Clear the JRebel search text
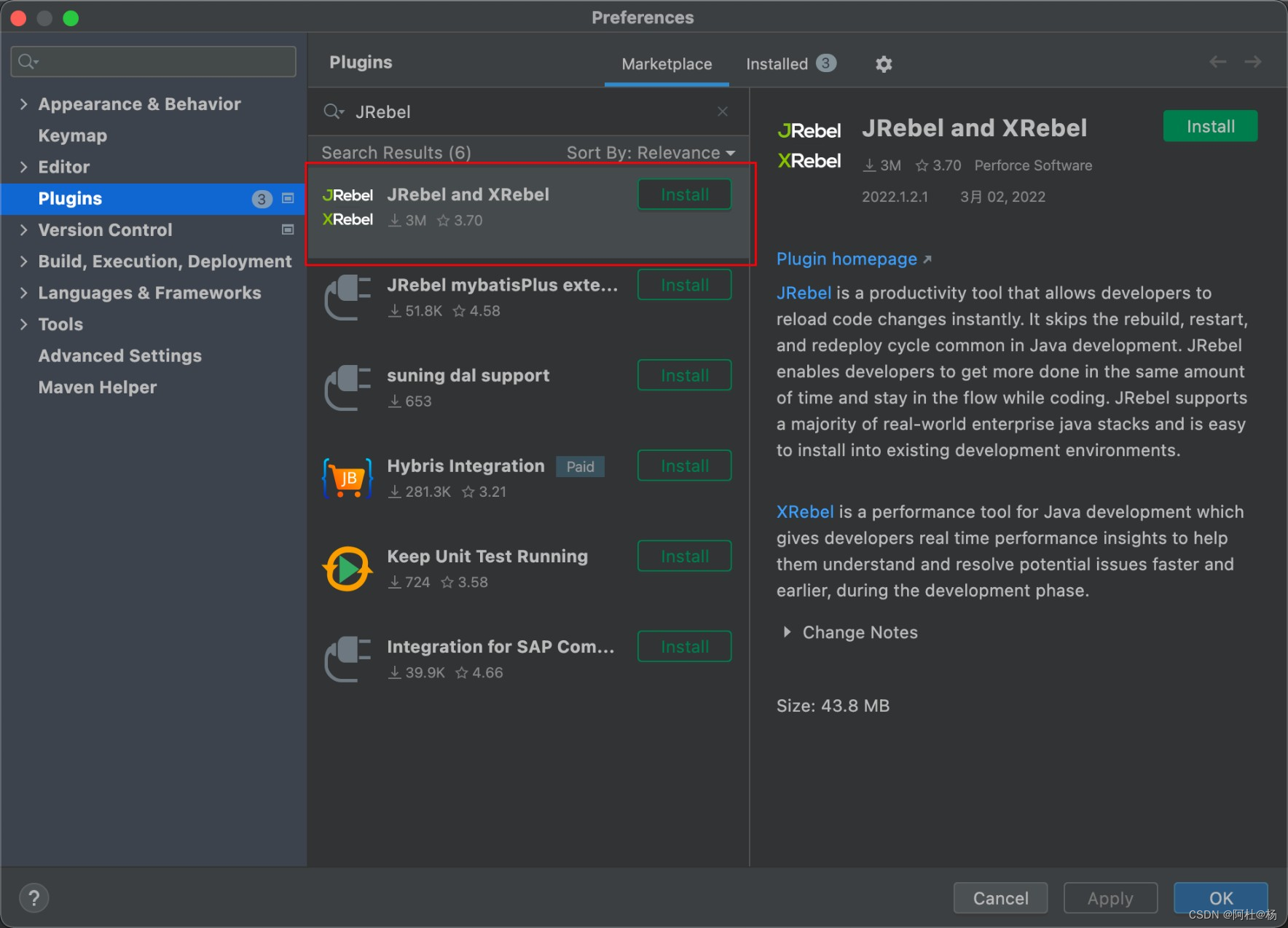This screenshot has height=928, width=1288. click(x=723, y=111)
